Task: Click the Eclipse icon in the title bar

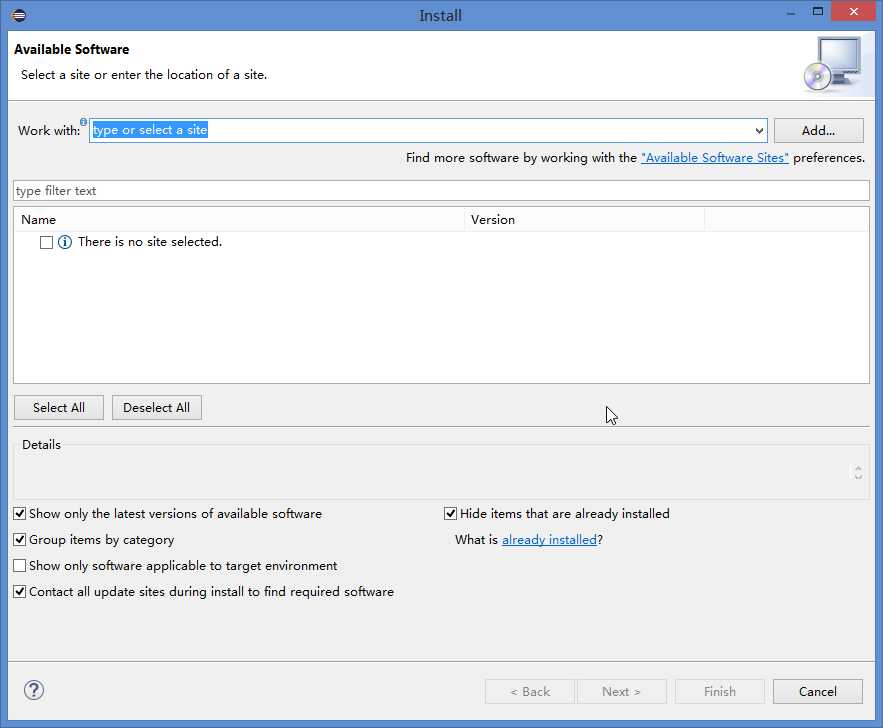Action: coord(19,15)
